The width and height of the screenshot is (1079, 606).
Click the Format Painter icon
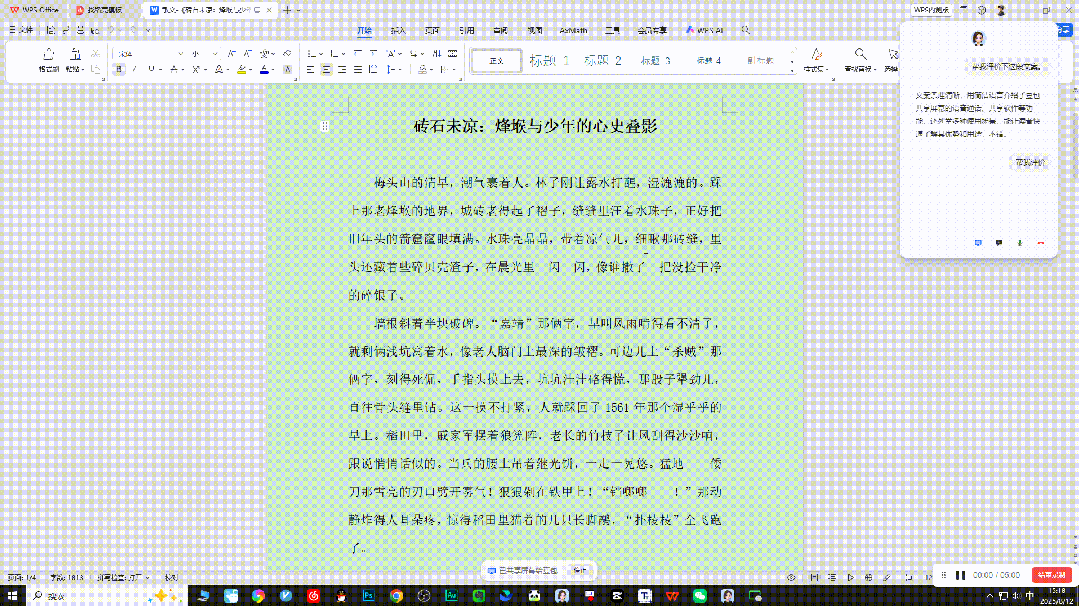(48, 54)
